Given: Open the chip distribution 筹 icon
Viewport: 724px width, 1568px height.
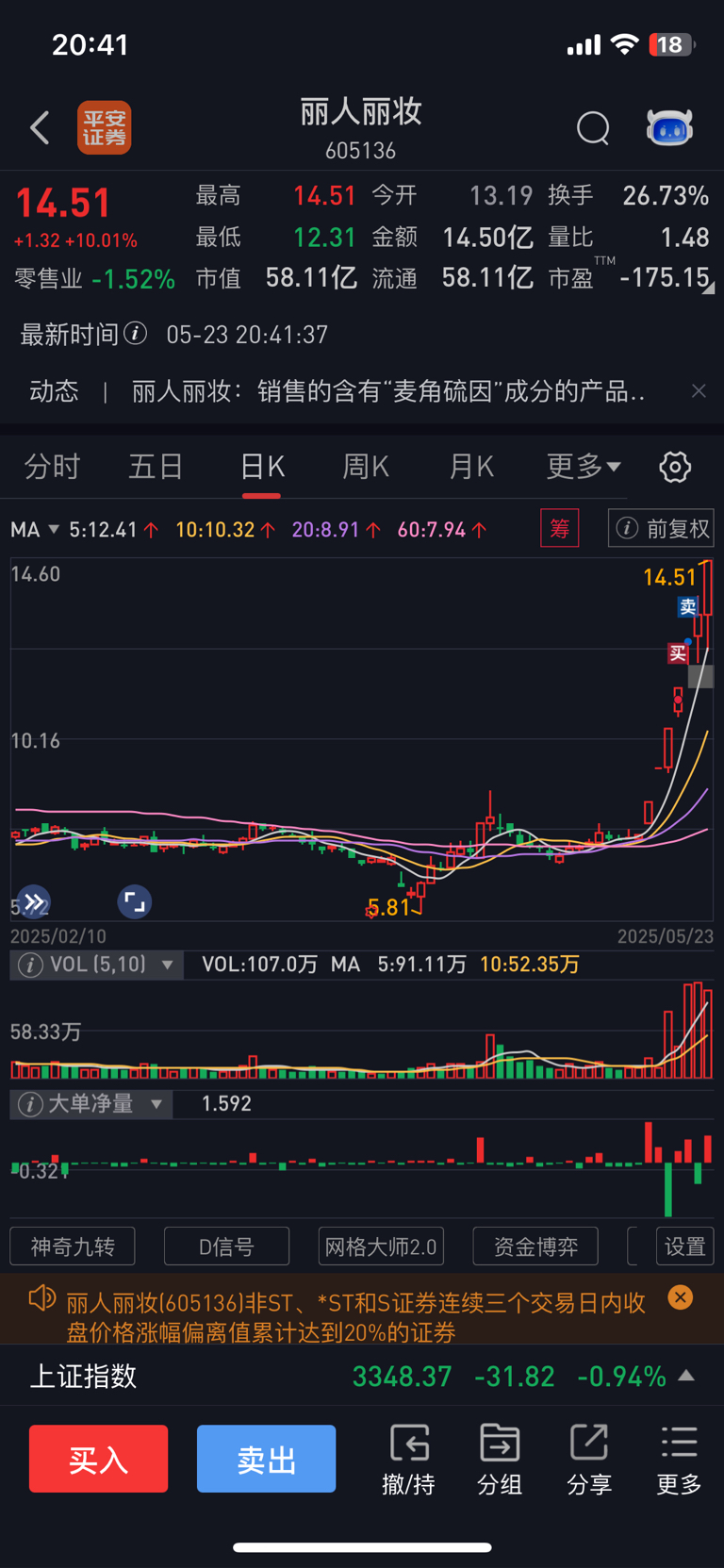Looking at the screenshot, I should [560, 528].
